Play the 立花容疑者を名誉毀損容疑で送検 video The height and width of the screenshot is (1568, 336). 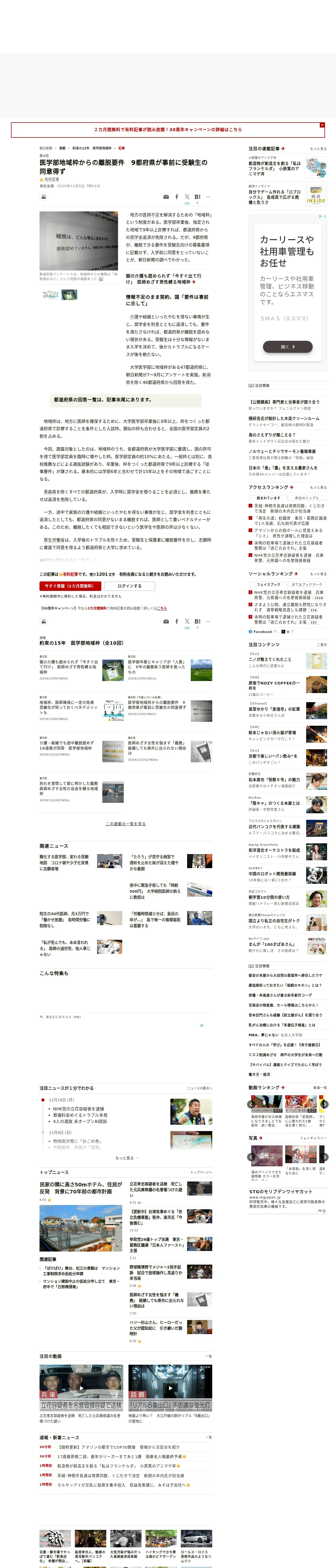[x=81, y=1388]
